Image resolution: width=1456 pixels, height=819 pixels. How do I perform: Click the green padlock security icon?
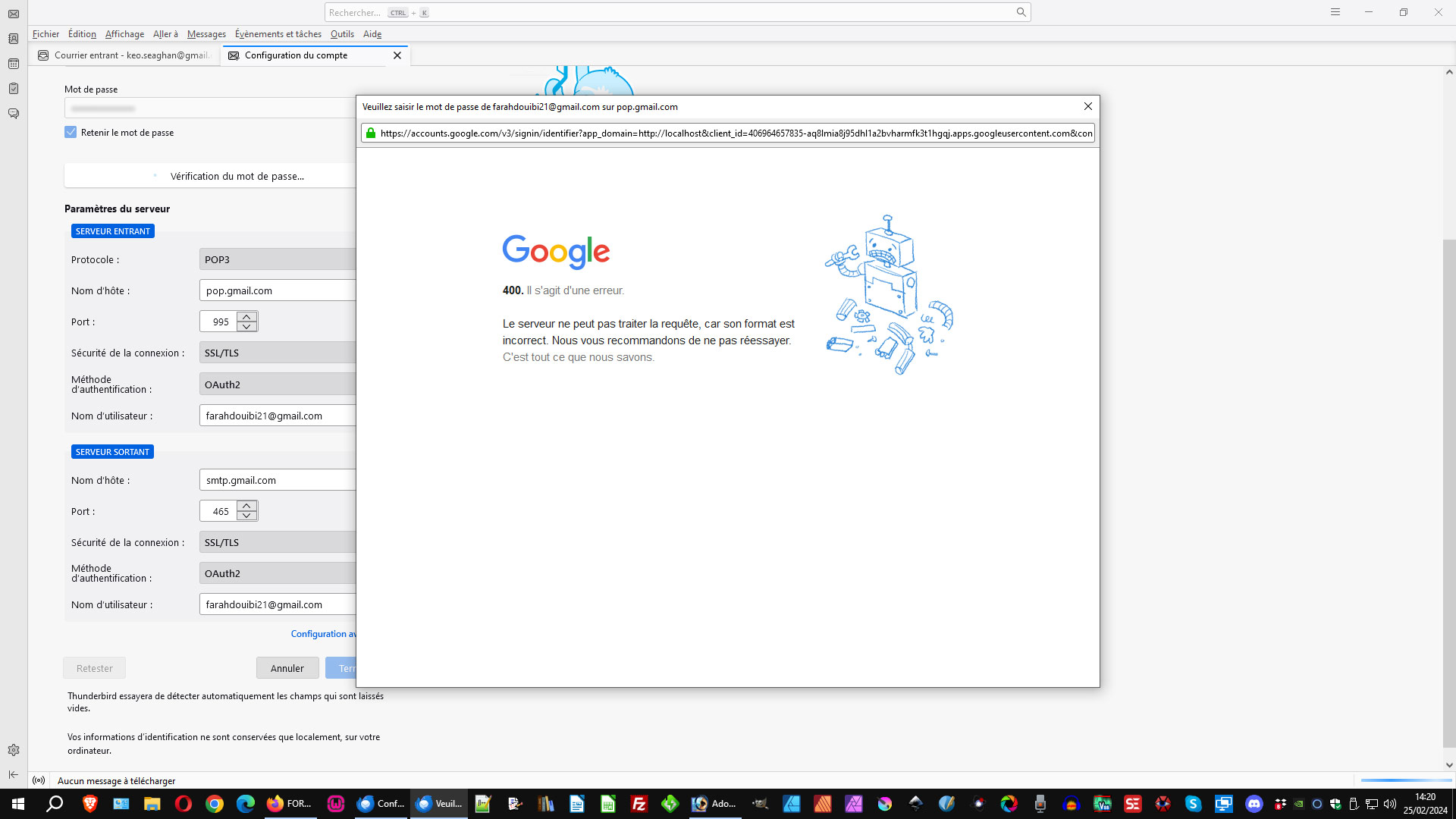(371, 133)
